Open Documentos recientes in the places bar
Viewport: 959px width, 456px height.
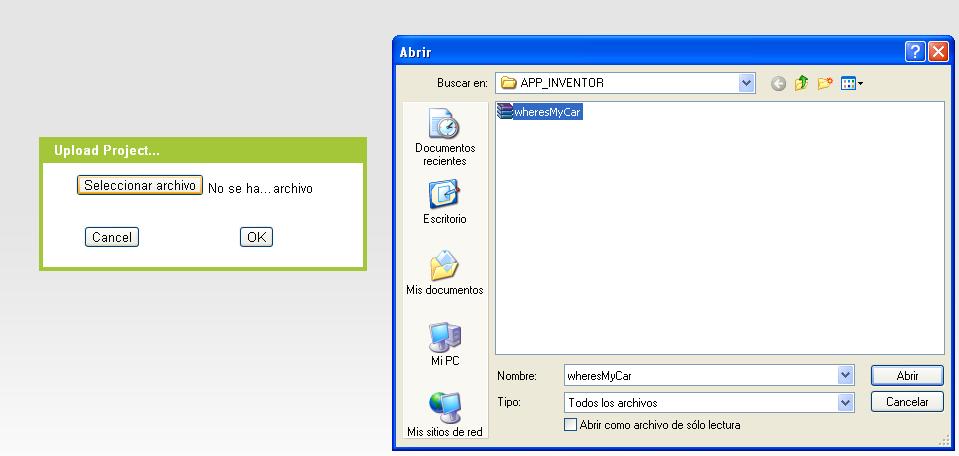445,137
